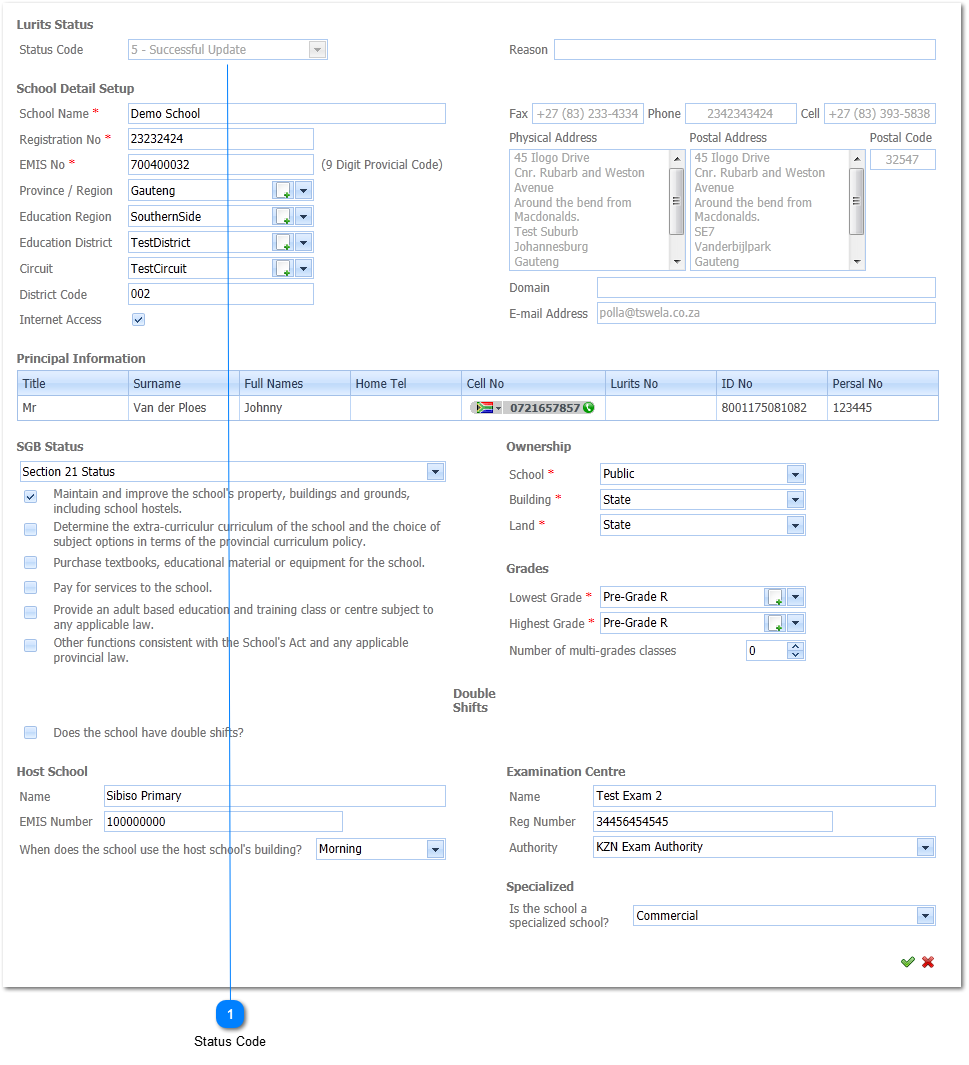Image resolution: width=969 pixels, height=1065 pixels.
Task: Click the Registration No input field
Action: (221, 139)
